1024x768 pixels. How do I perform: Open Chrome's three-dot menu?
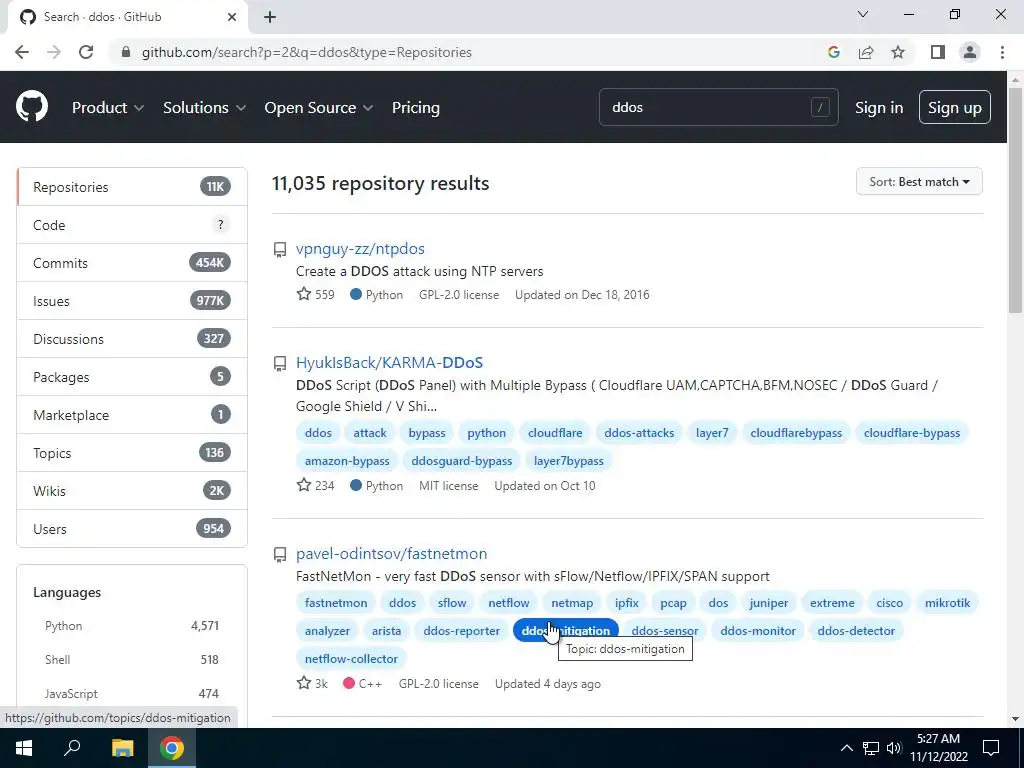1002,52
